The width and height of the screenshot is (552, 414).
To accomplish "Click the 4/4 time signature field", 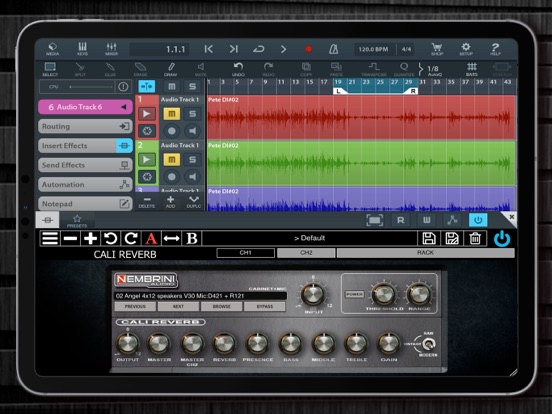I will (x=406, y=49).
